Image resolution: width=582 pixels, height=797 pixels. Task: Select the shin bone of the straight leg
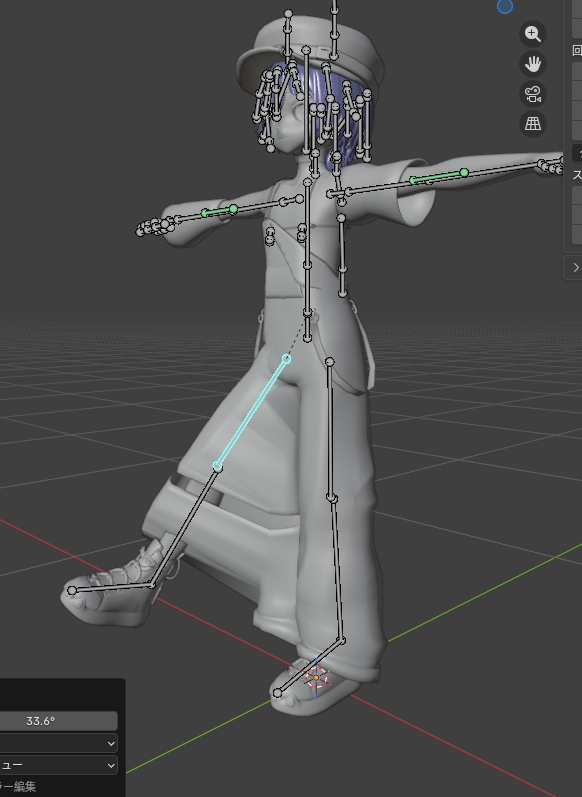(x=337, y=569)
